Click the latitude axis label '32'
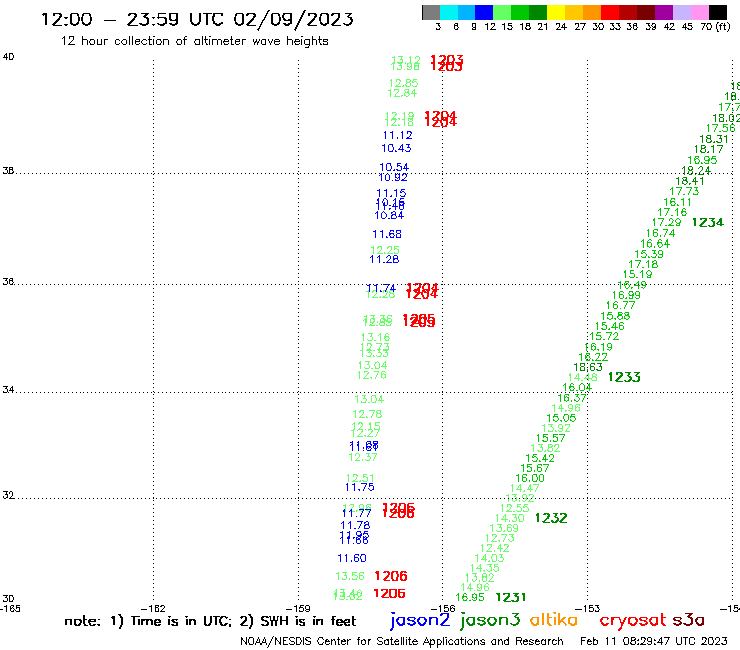The width and height of the screenshot is (740, 650). (8, 496)
